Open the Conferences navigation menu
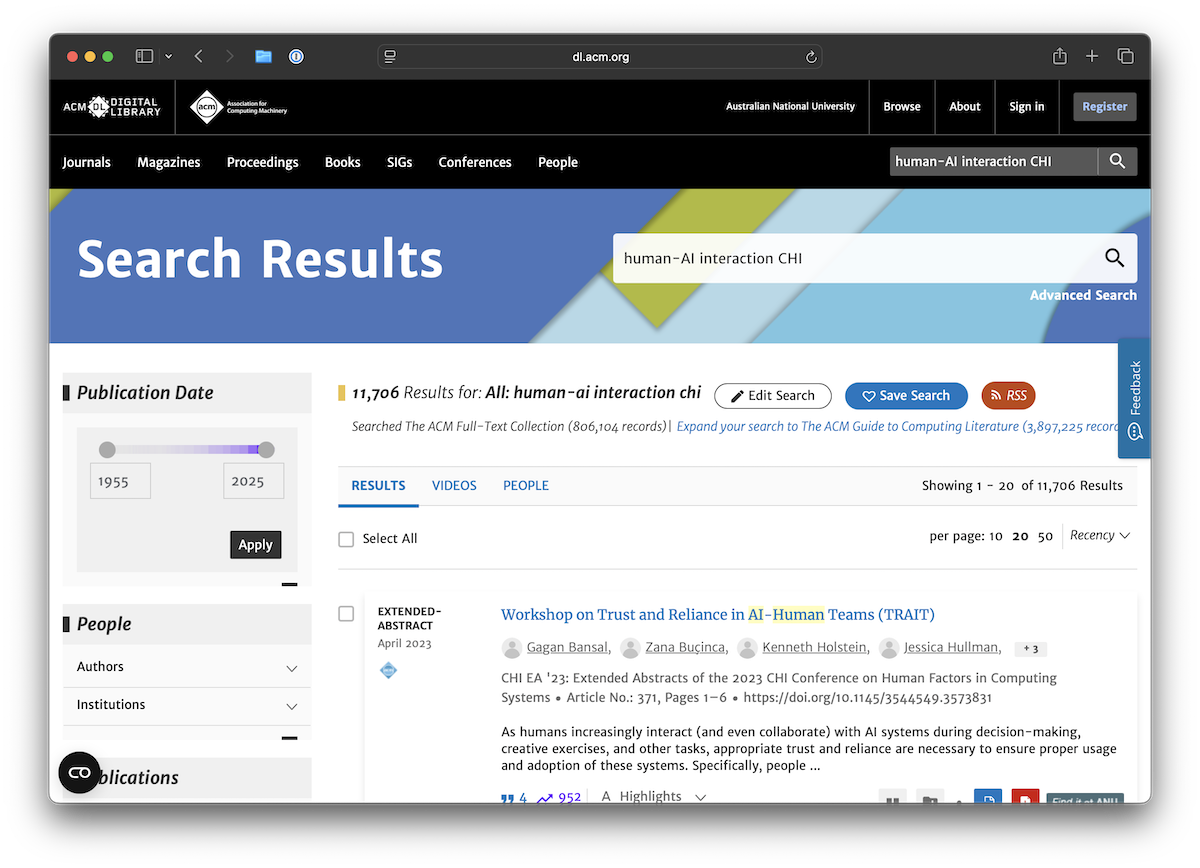This screenshot has width=1200, height=868. (474, 162)
